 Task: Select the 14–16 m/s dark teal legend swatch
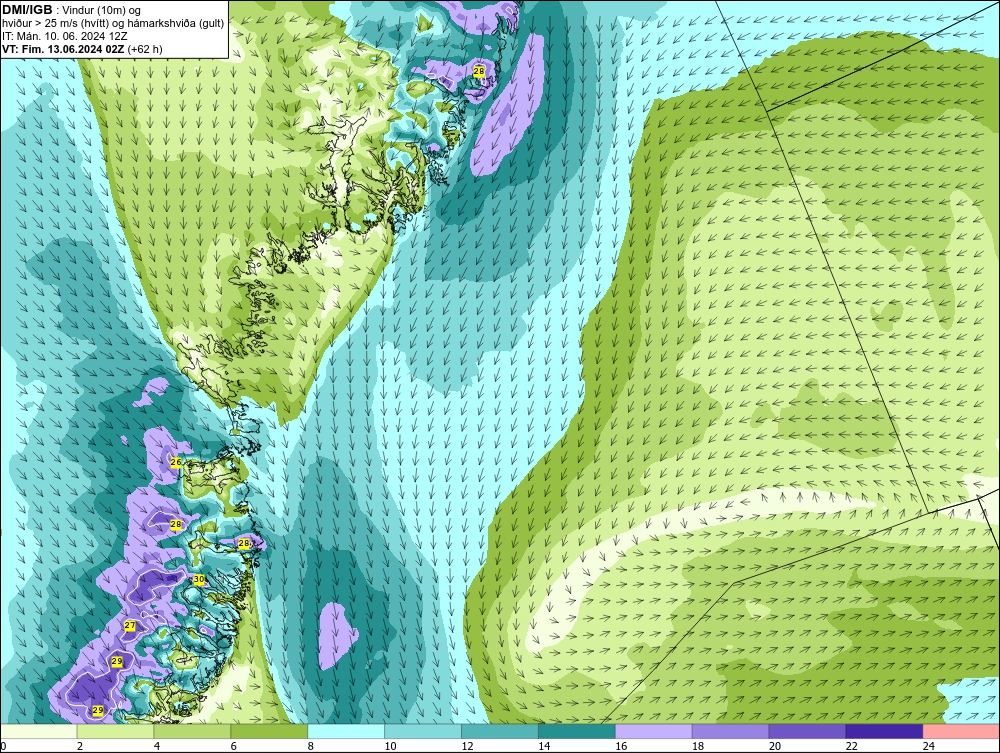coord(577,731)
